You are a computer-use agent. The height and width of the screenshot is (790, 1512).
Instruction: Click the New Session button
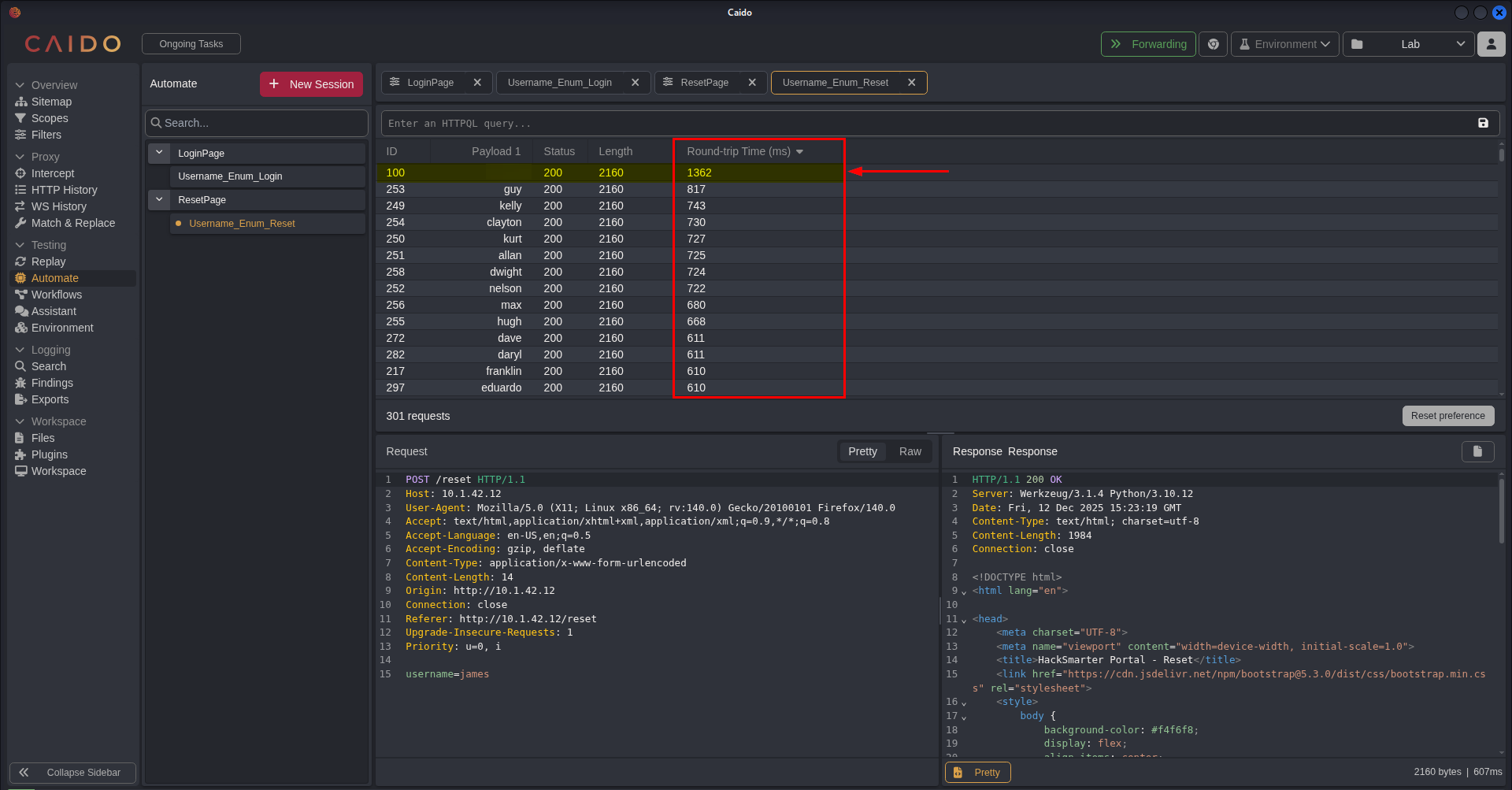click(311, 84)
